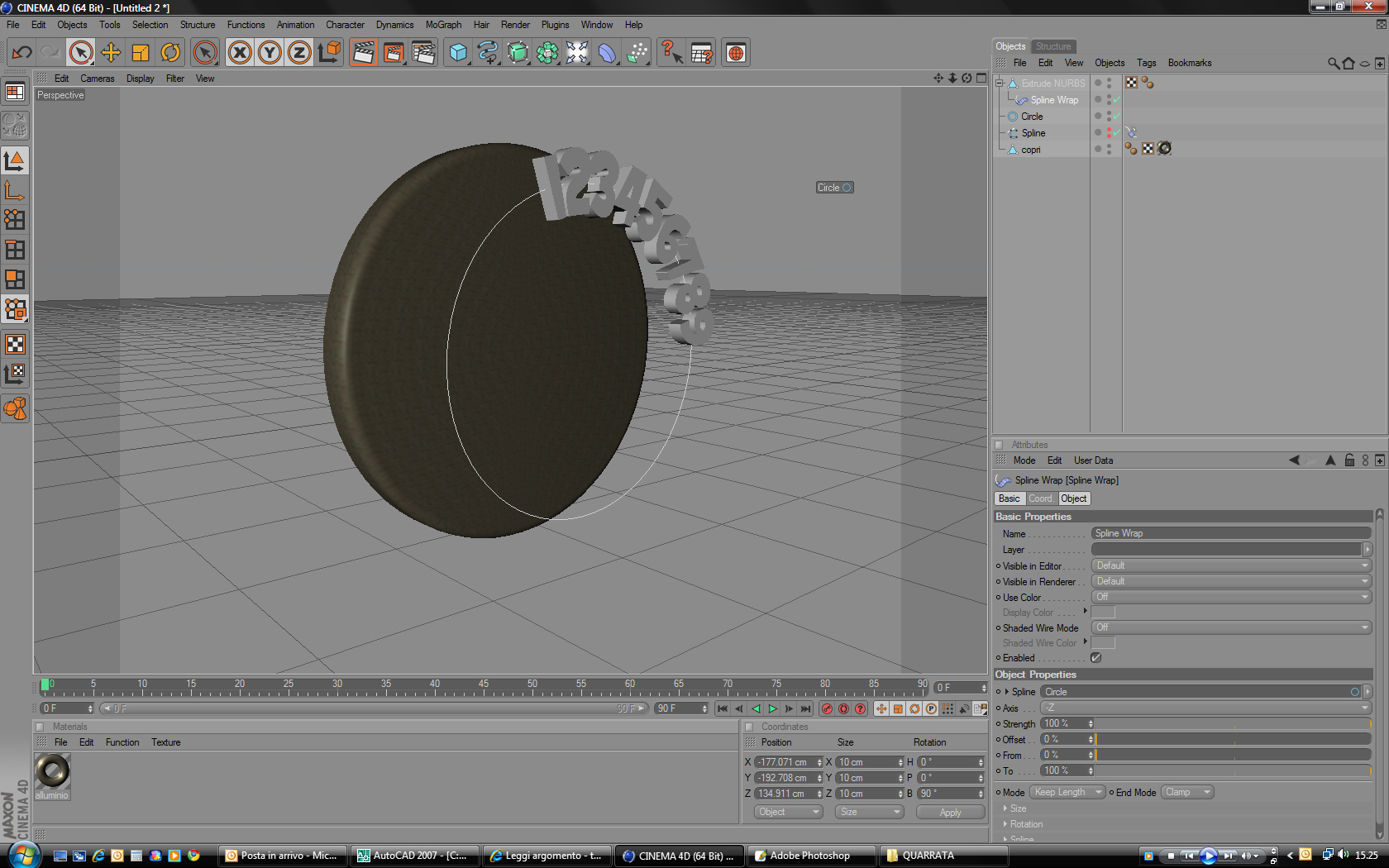Select the Move tool in the toolbar
This screenshot has height=868, width=1389.
coord(111,53)
